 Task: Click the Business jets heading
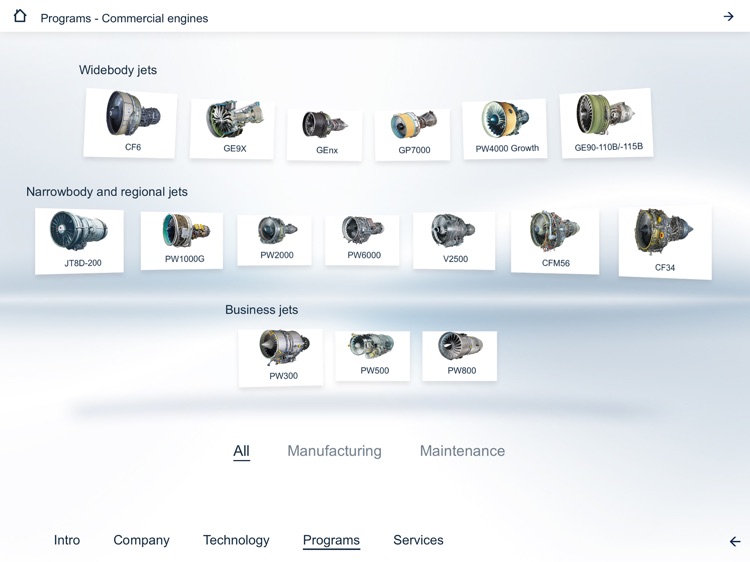tap(262, 310)
